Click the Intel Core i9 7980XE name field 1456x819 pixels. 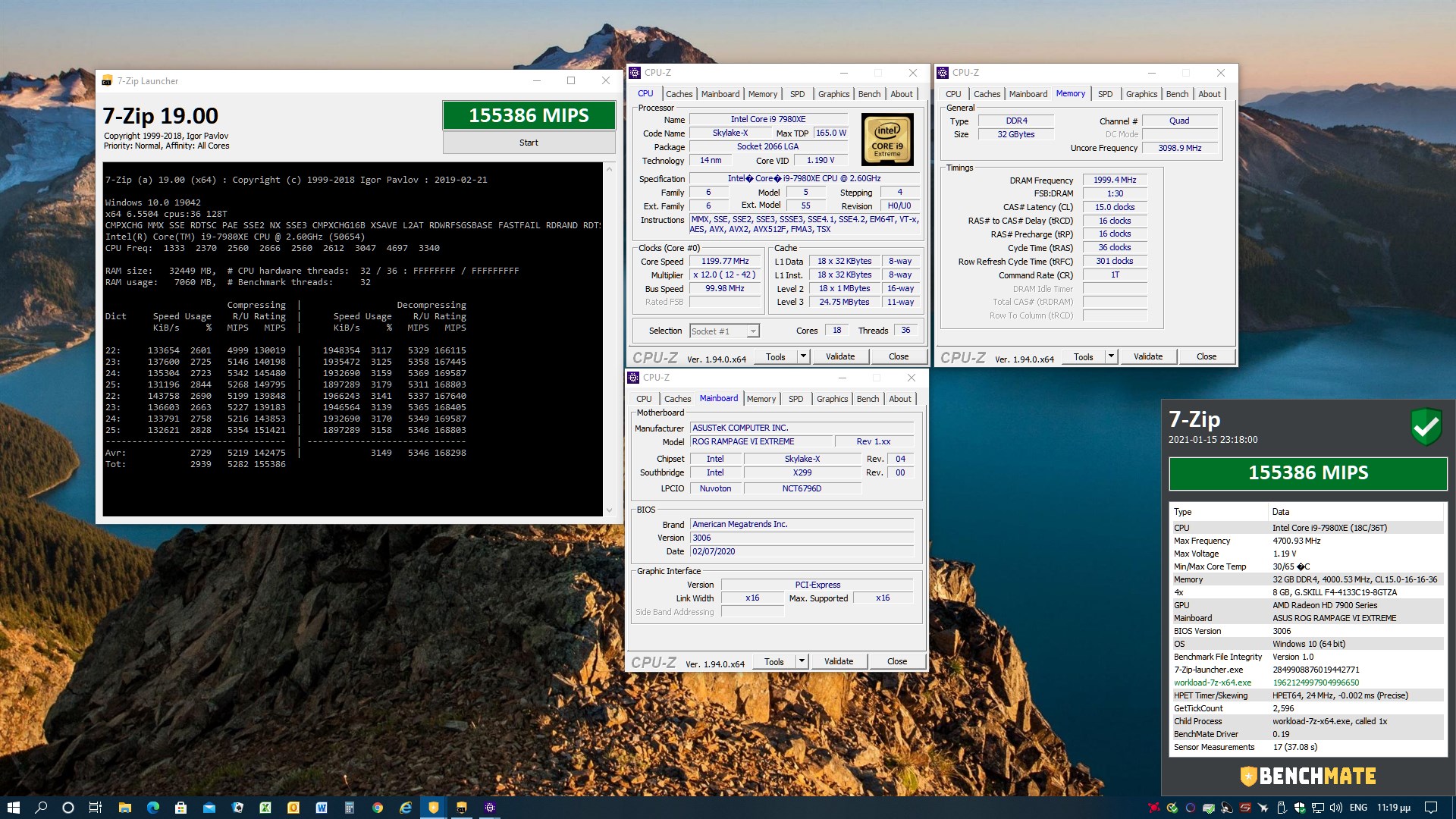click(x=767, y=119)
